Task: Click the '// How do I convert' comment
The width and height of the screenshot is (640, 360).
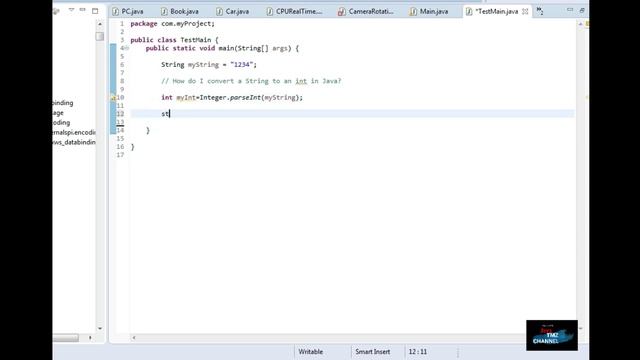Action: 251,81
